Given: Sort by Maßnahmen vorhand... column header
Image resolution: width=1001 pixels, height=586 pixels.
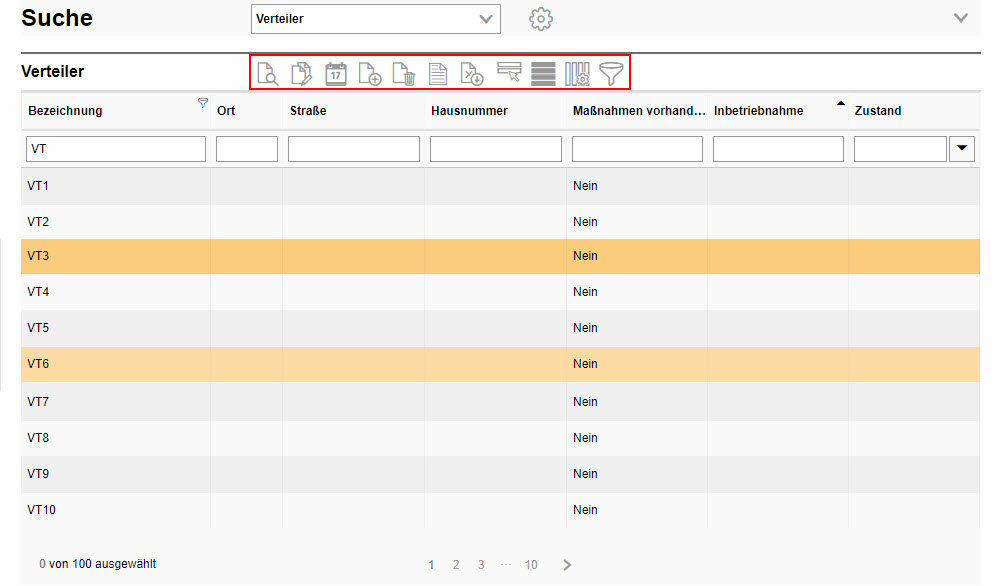Looking at the screenshot, I should (x=639, y=110).
